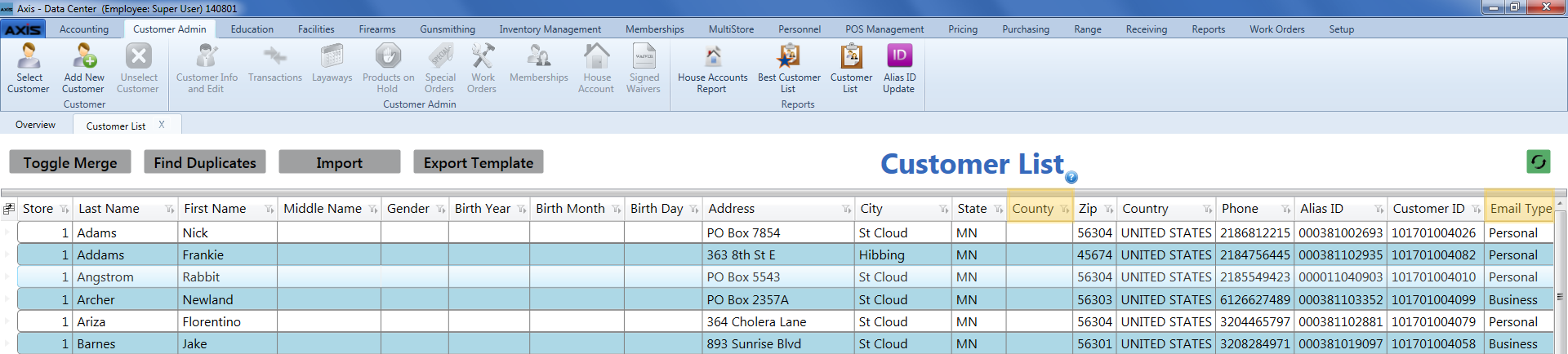The height and width of the screenshot is (354, 1568).
Task: Open County column filter
Action: (x=1064, y=210)
